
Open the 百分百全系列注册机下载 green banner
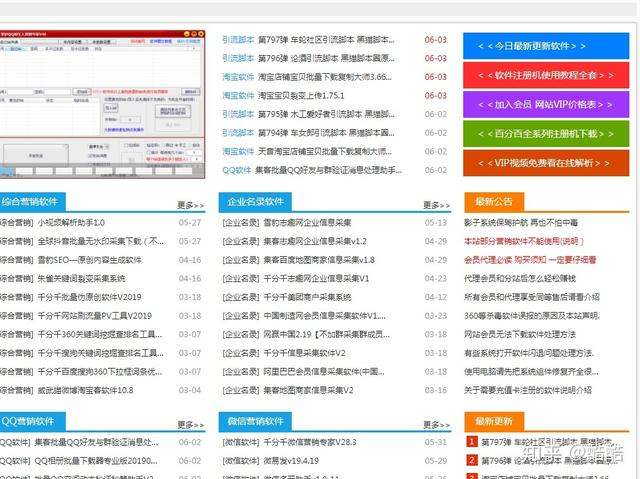546,134
